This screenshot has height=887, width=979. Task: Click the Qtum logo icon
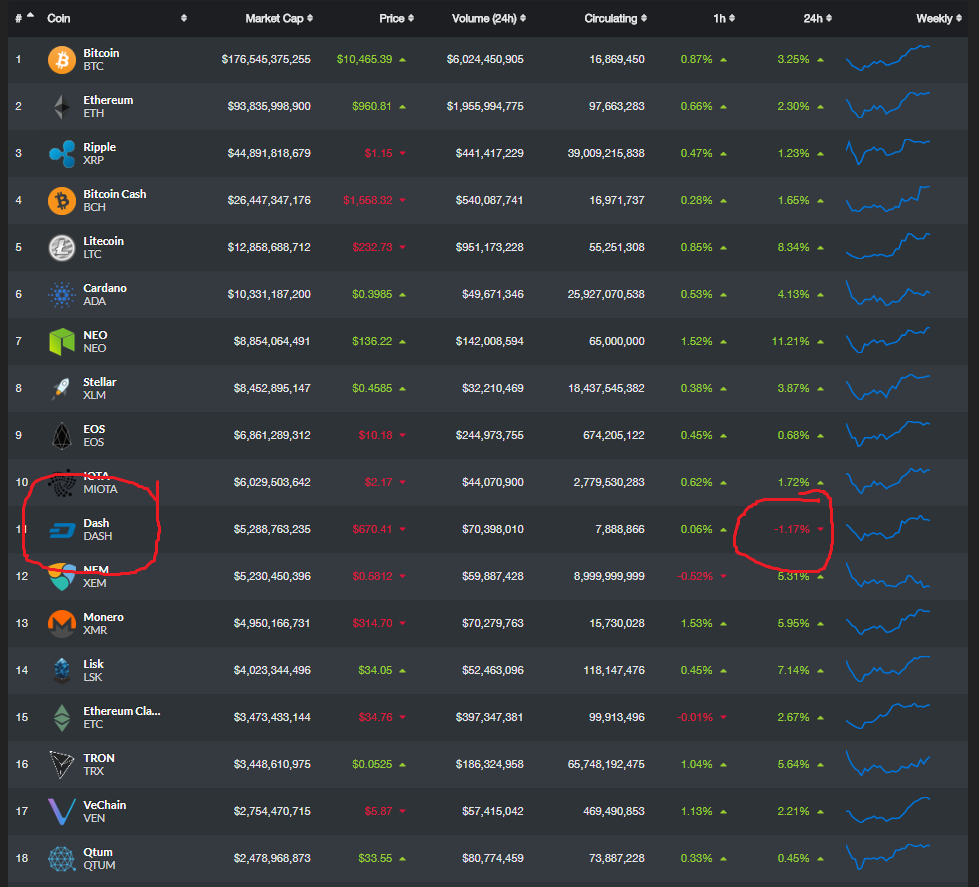click(62, 859)
